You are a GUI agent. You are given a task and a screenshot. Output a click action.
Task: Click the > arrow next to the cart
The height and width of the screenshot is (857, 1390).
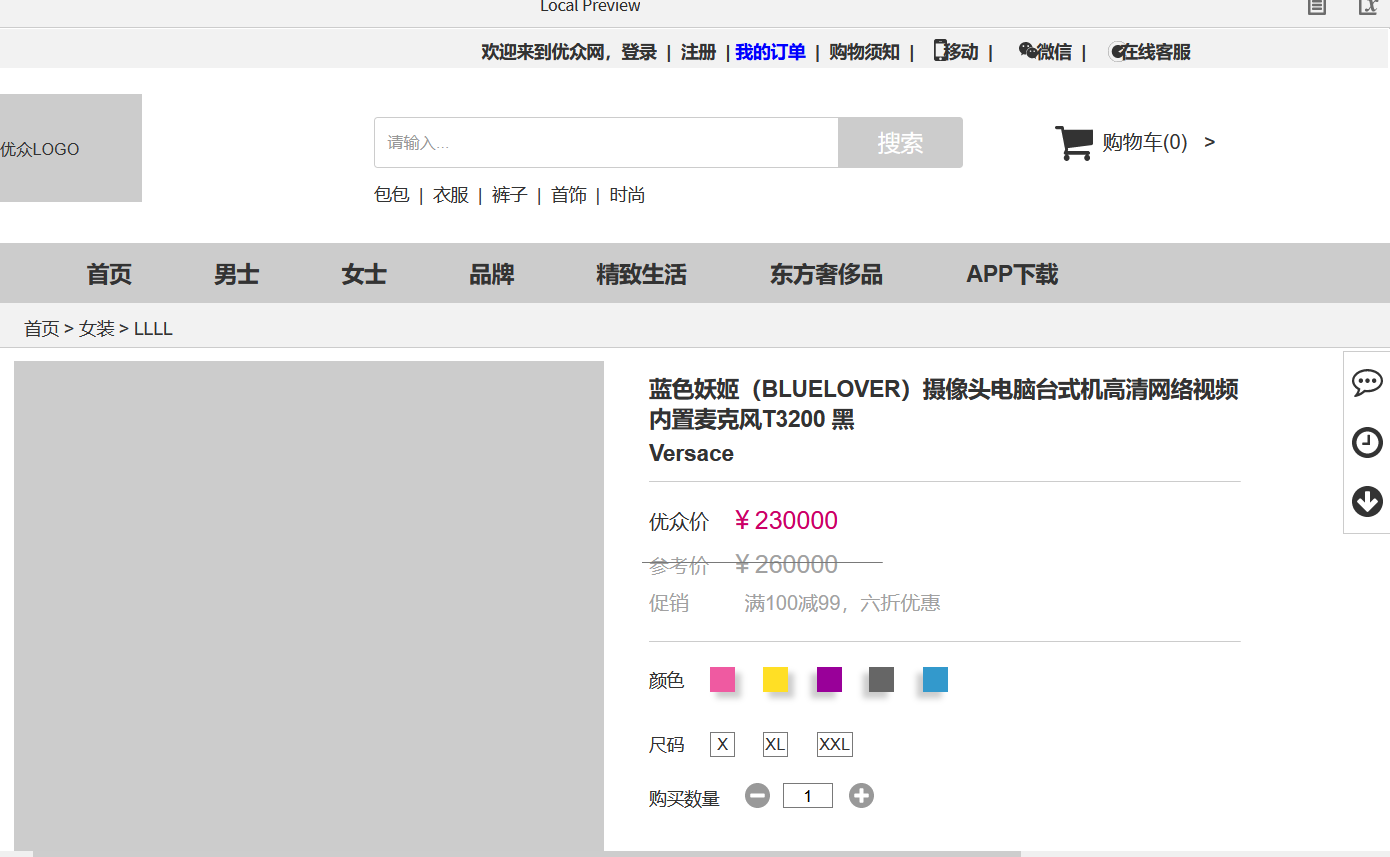tap(1210, 142)
